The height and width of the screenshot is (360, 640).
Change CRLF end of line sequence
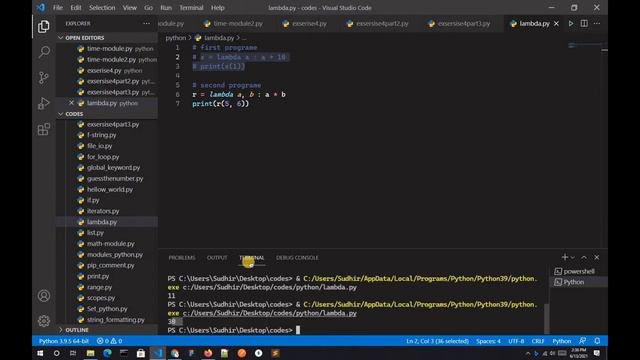(538, 341)
